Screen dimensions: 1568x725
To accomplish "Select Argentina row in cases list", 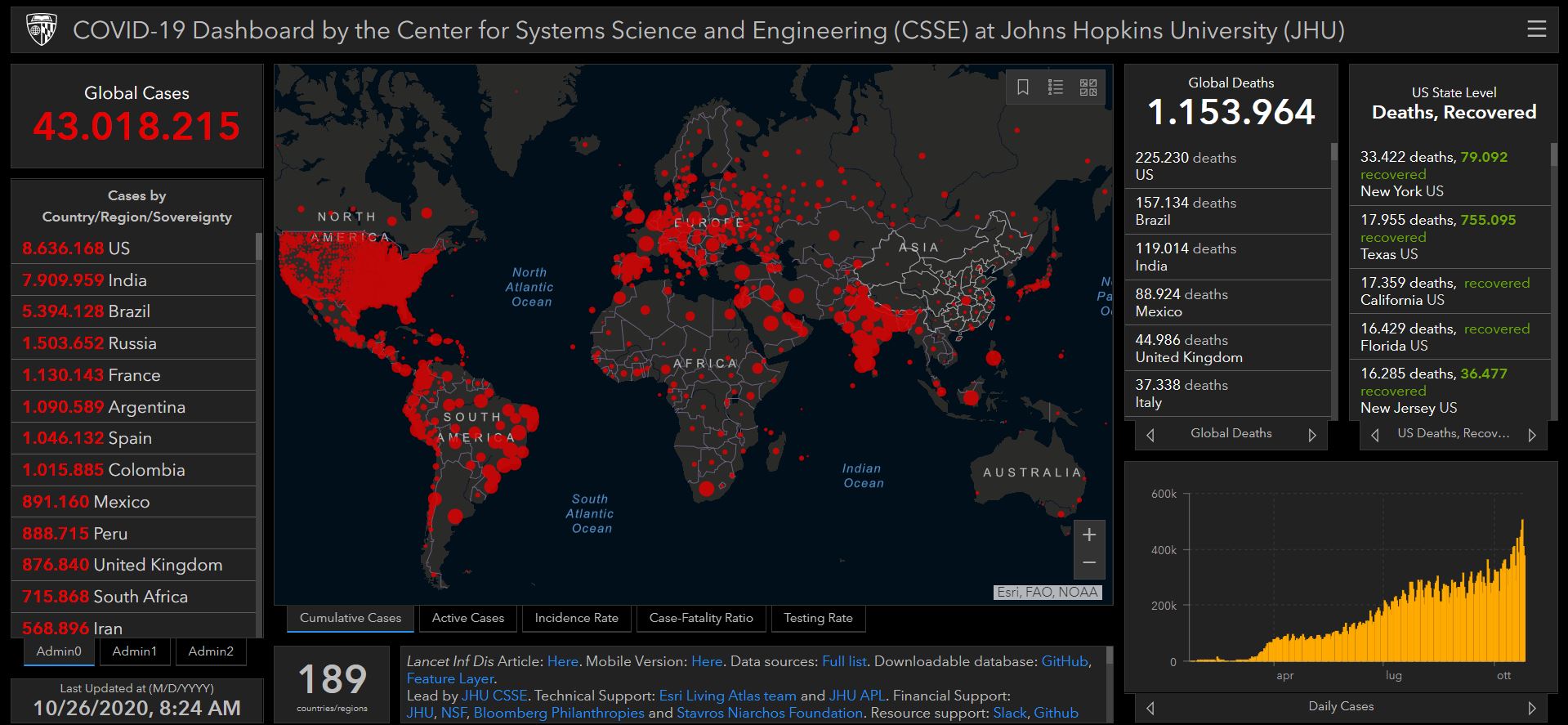I will click(x=133, y=407).
